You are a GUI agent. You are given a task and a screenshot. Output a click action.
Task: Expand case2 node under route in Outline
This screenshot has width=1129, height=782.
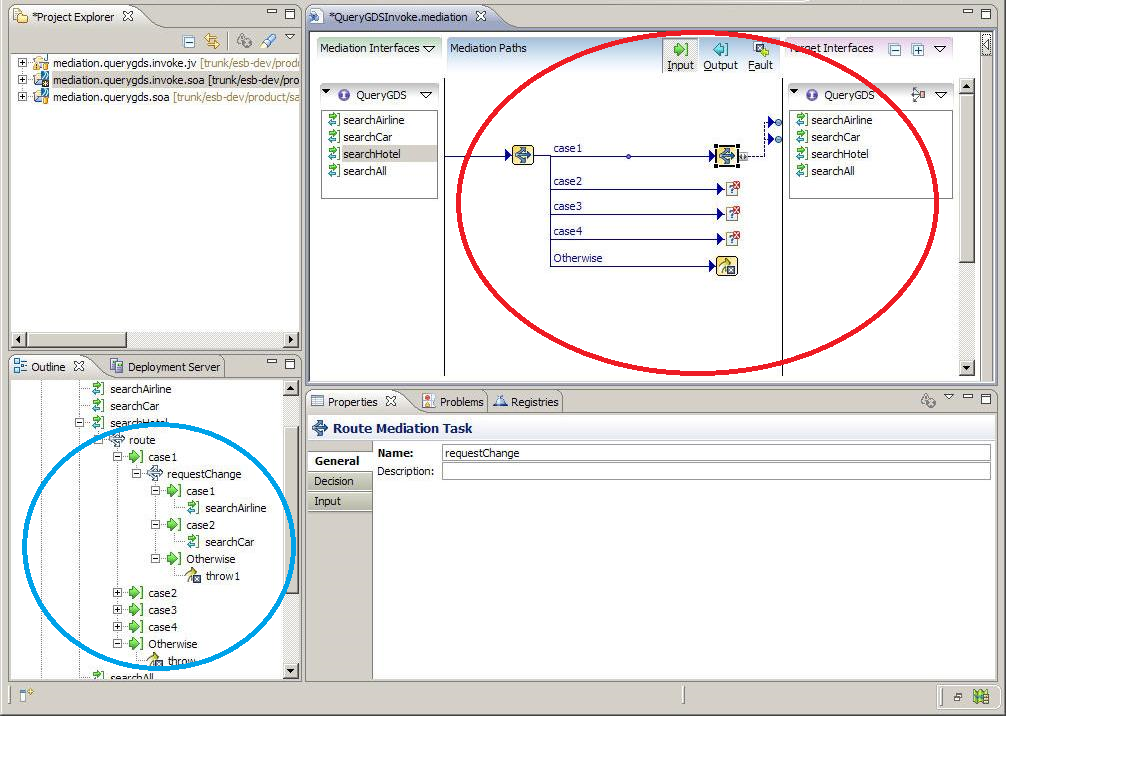(117, 593)
